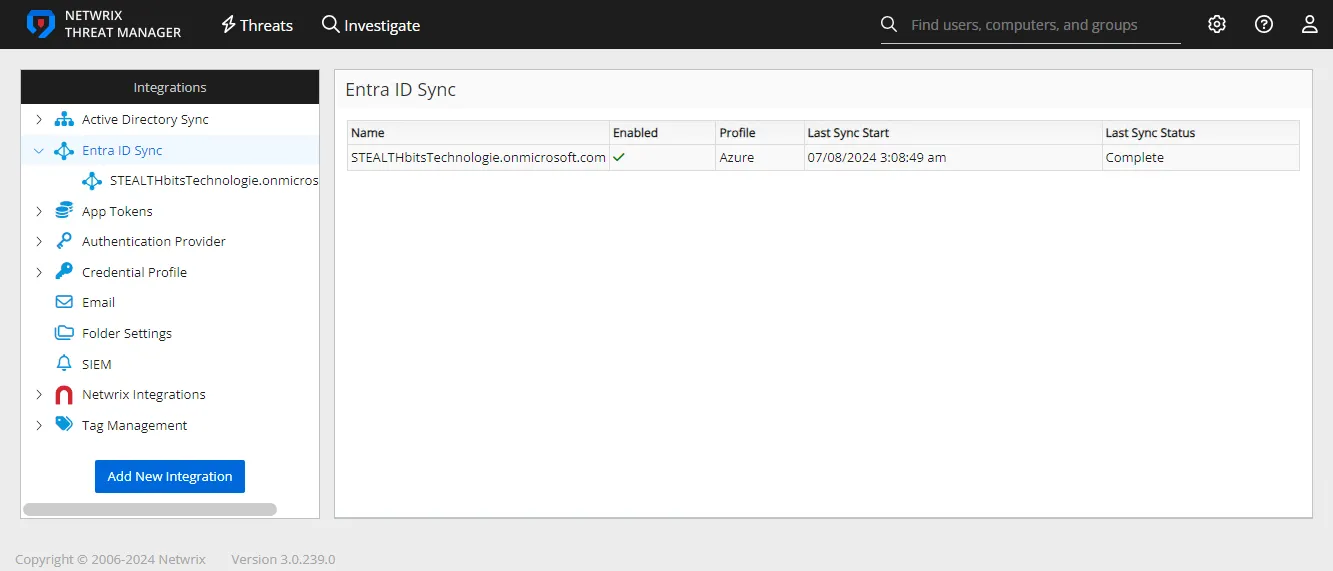Screen dimensions: 1333x571
Task: Click the App Tokens coin stack icon
Action: [x=64, y=211]
